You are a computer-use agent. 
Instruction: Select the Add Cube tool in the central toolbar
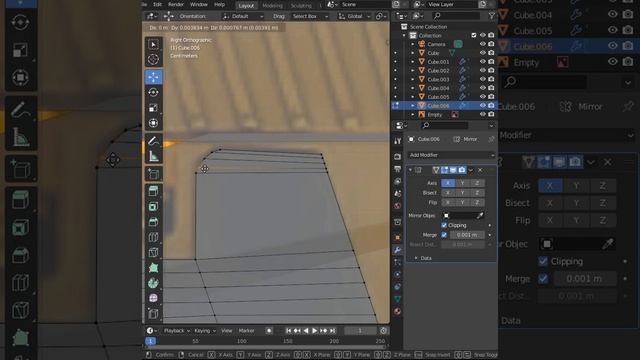point(153,175)
